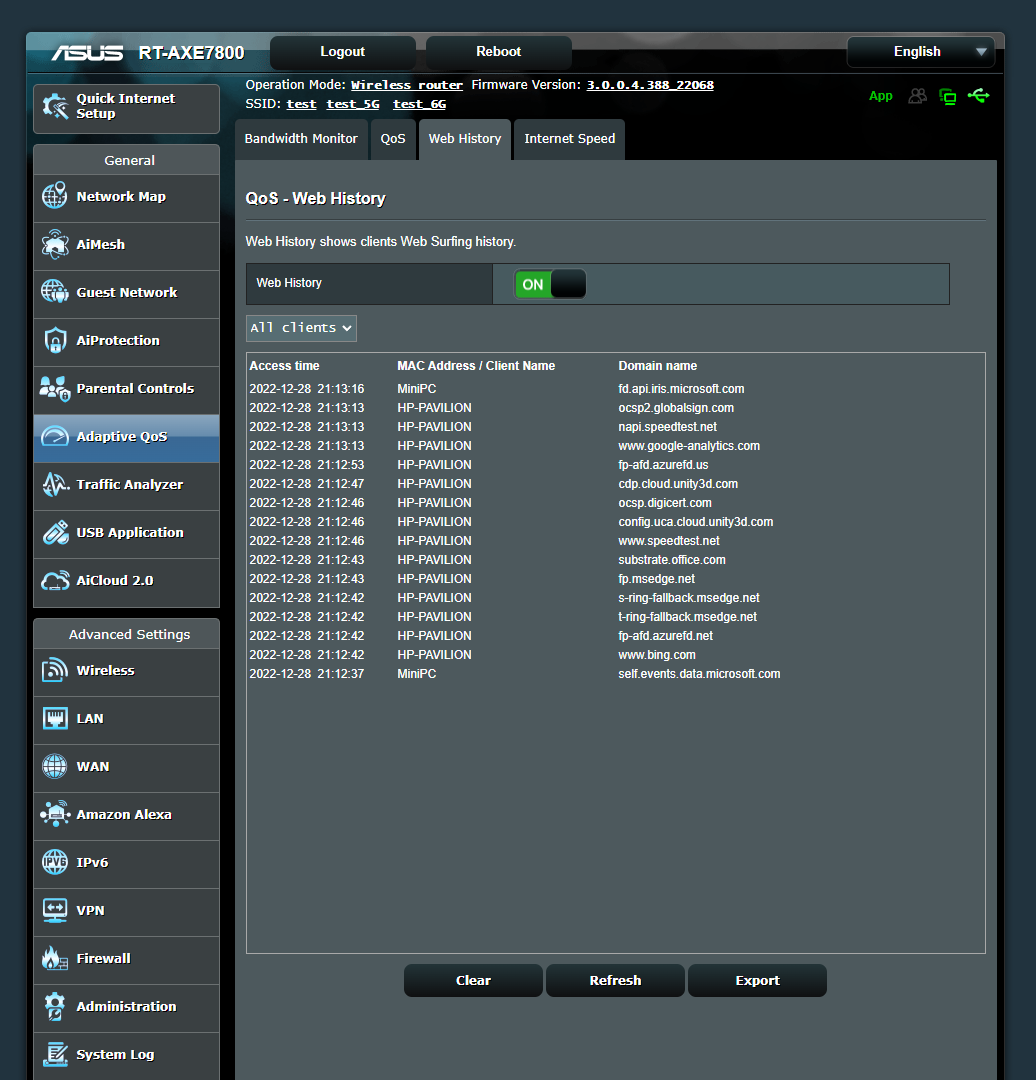Open firmware version 3.0.0.4.388_22068 link
Image resolution: width=1036 pixels, height=1080 pixels.
pyautogui.click(x=650, y=85)
